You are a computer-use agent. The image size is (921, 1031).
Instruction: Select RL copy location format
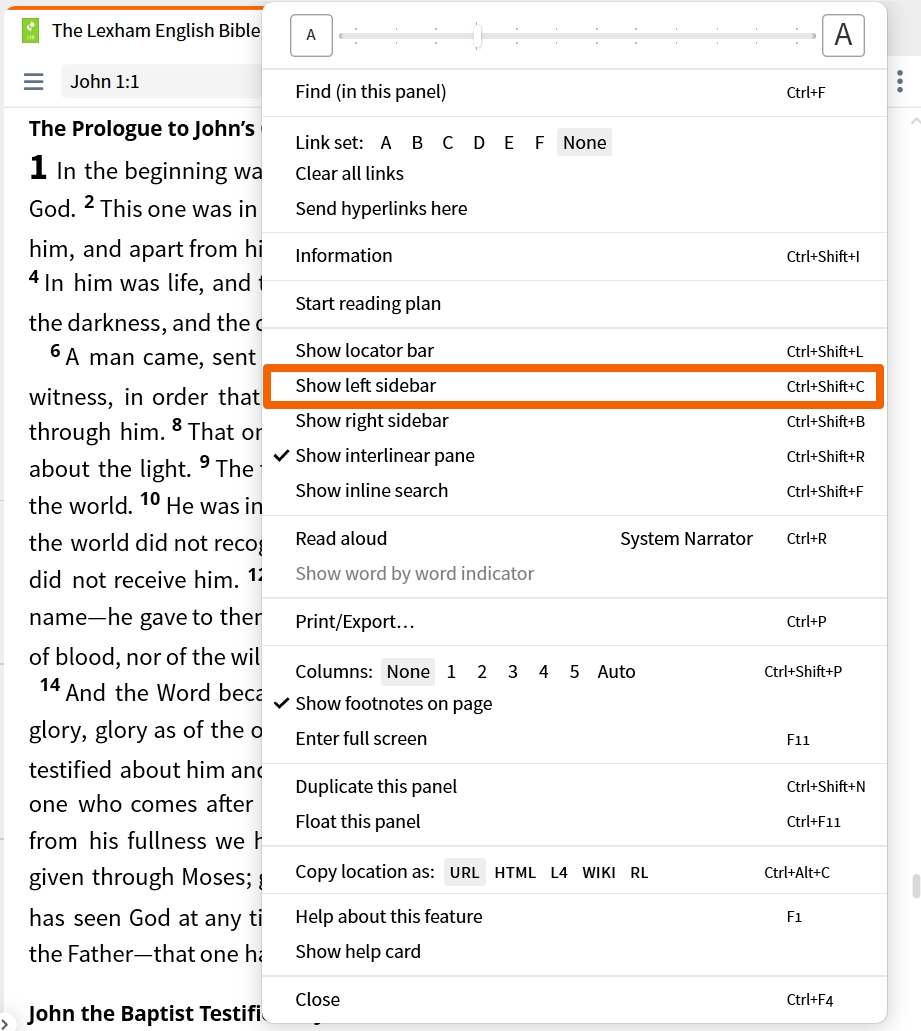pos(639,873)
